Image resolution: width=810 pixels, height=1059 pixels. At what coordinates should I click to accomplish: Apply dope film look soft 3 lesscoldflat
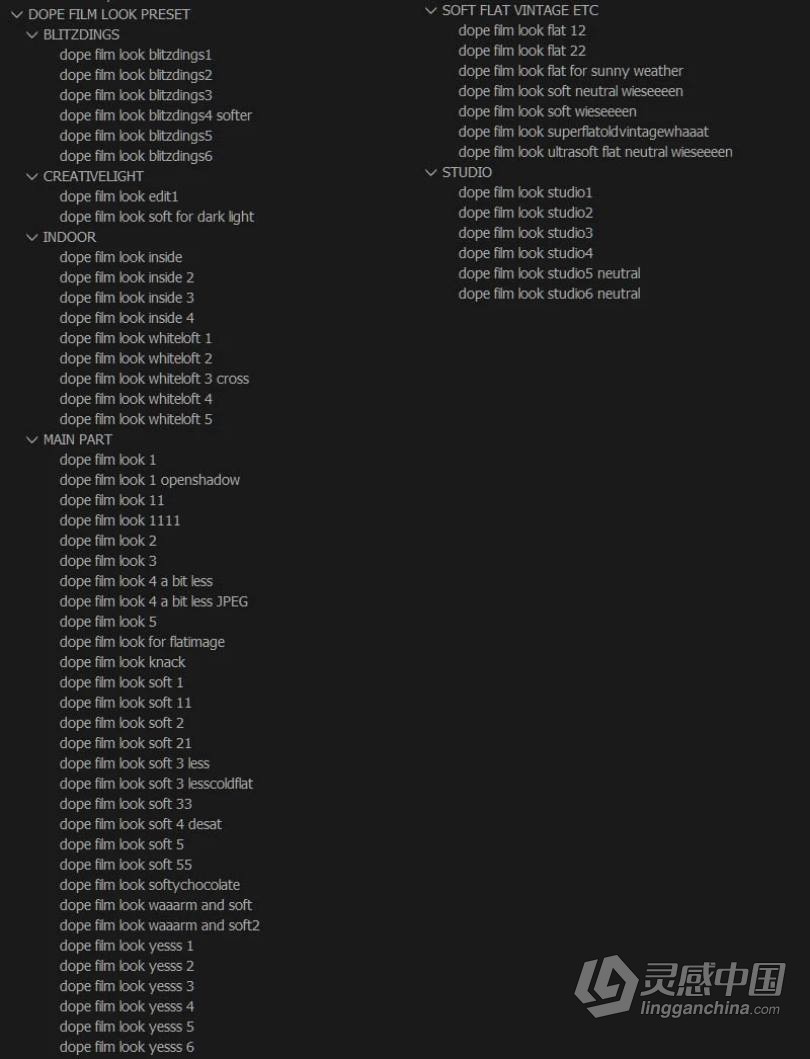point(156,784)
